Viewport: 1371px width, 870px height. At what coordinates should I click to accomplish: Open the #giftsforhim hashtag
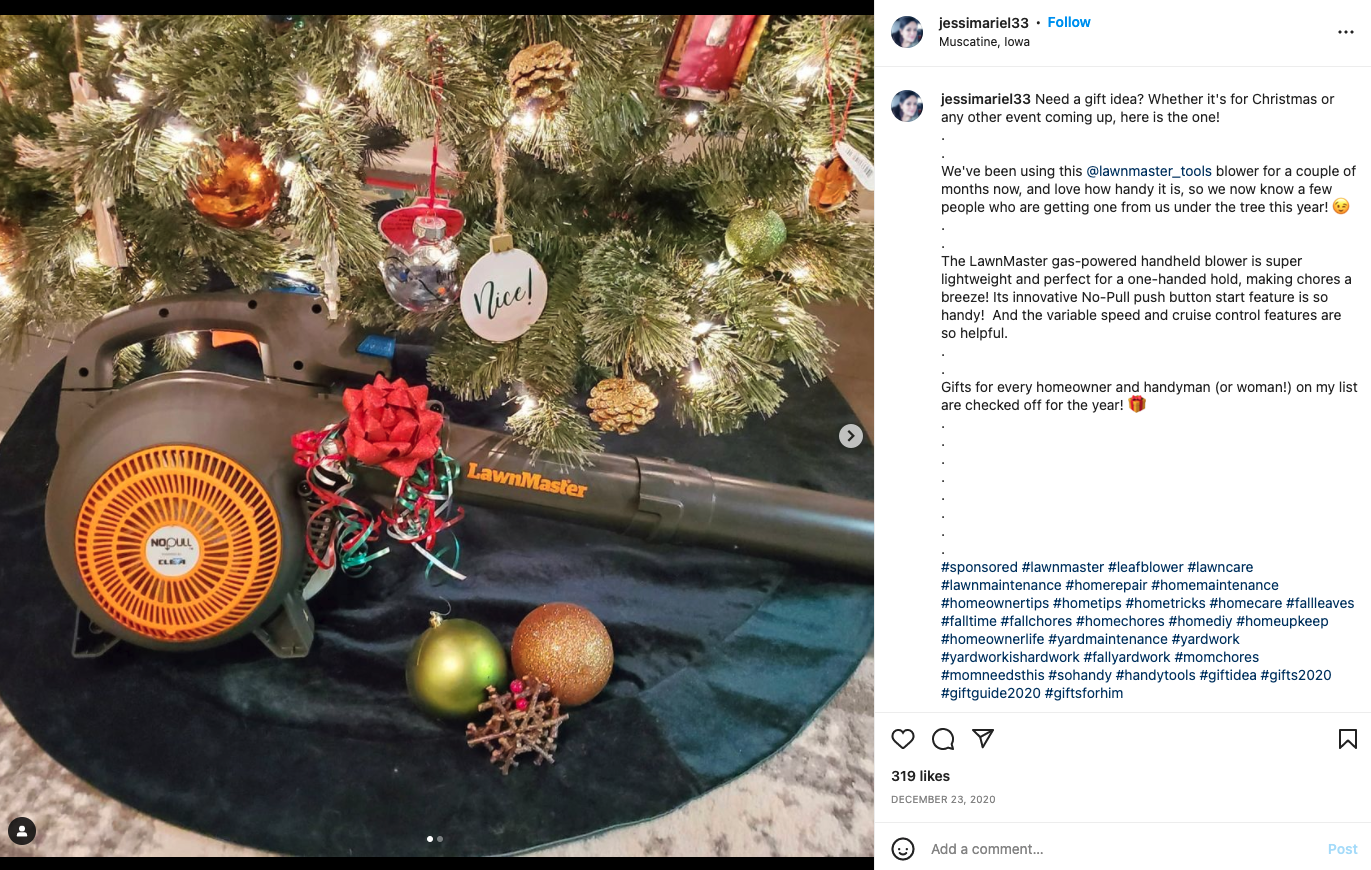click(x=1084, y=693)
